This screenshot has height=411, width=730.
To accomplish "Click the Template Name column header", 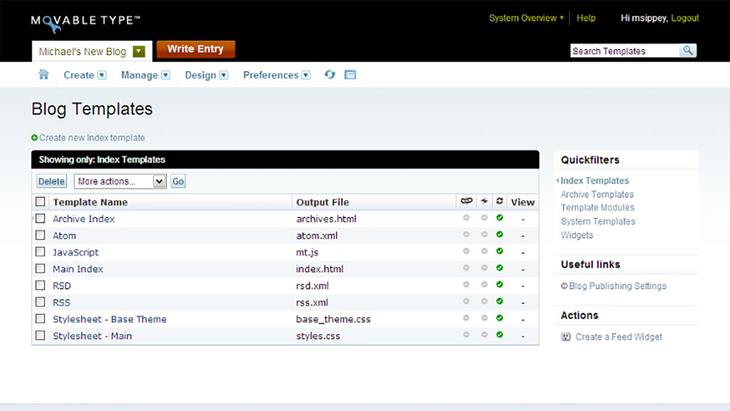I will click(x=90, y=202).
